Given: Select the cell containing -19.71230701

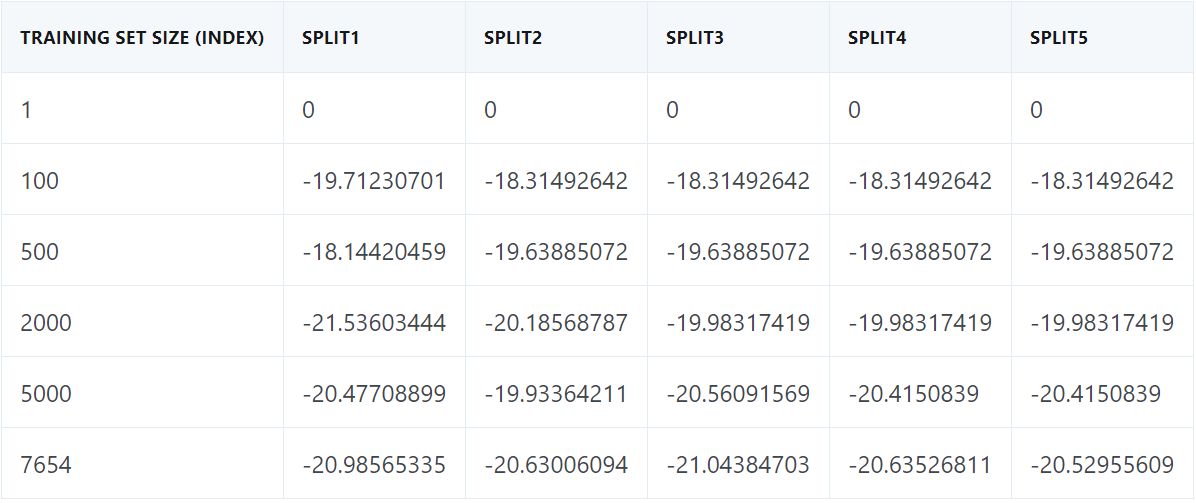Looking at the screenshot, I should 374,181.
